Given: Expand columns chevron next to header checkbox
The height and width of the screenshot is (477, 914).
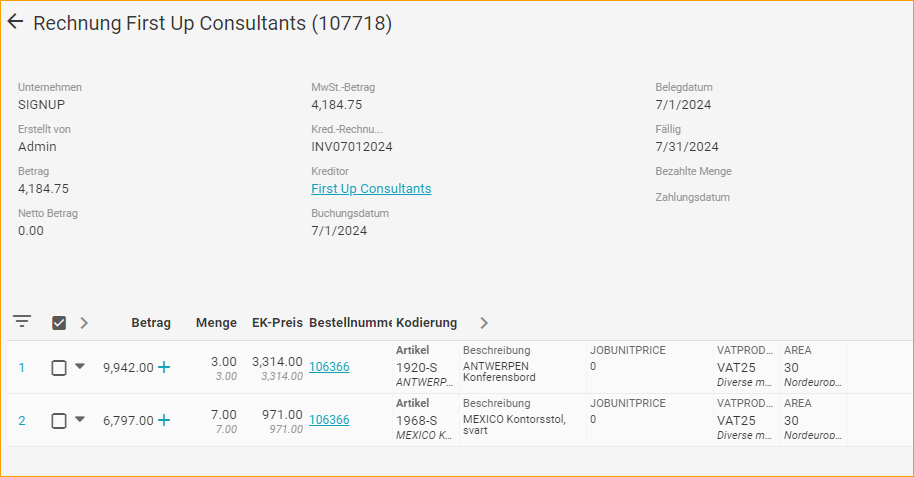Looking at the screenshot, I should coord(84,323).
